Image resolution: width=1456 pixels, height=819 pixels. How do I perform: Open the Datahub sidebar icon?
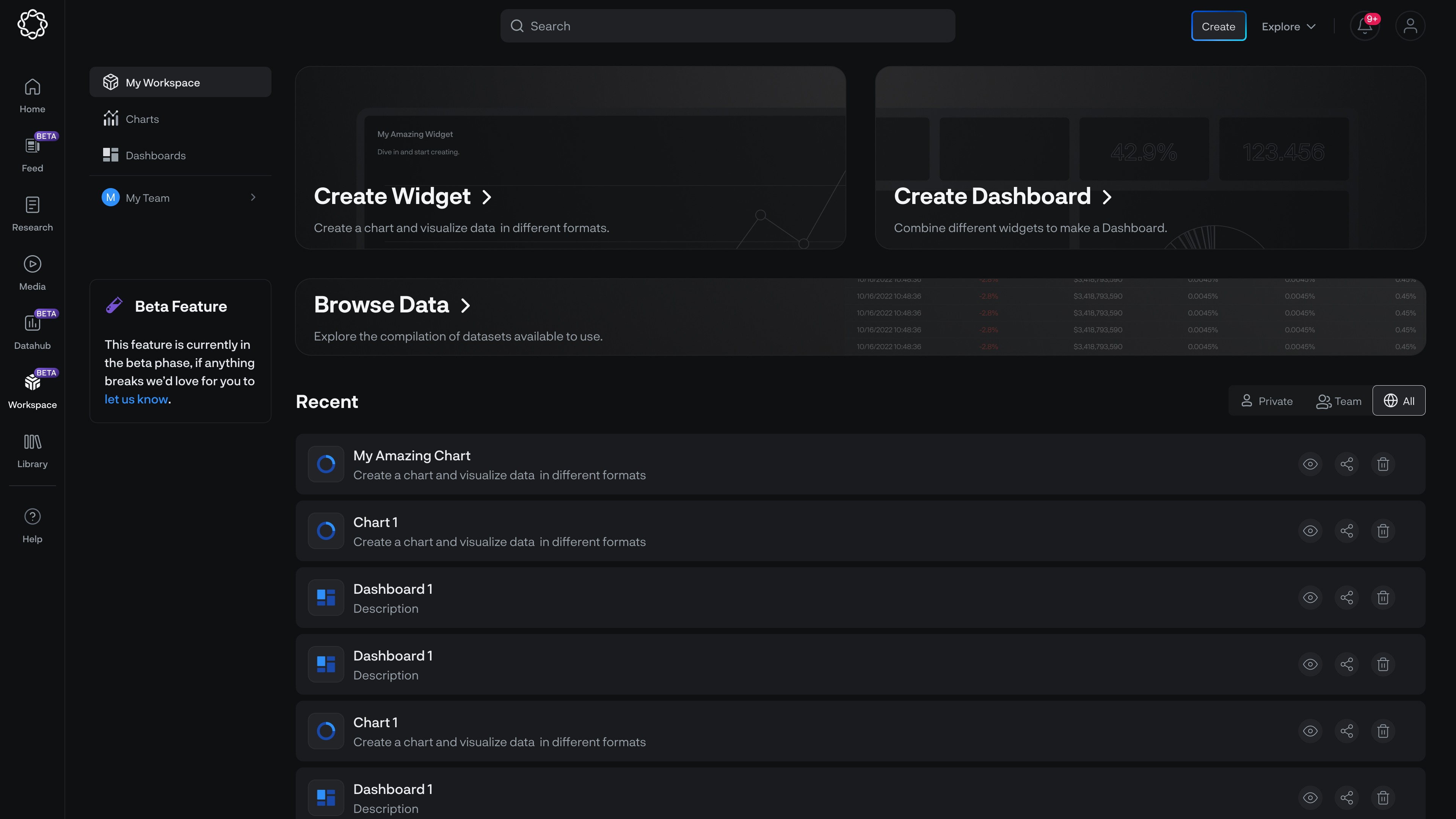pos(32,323)
